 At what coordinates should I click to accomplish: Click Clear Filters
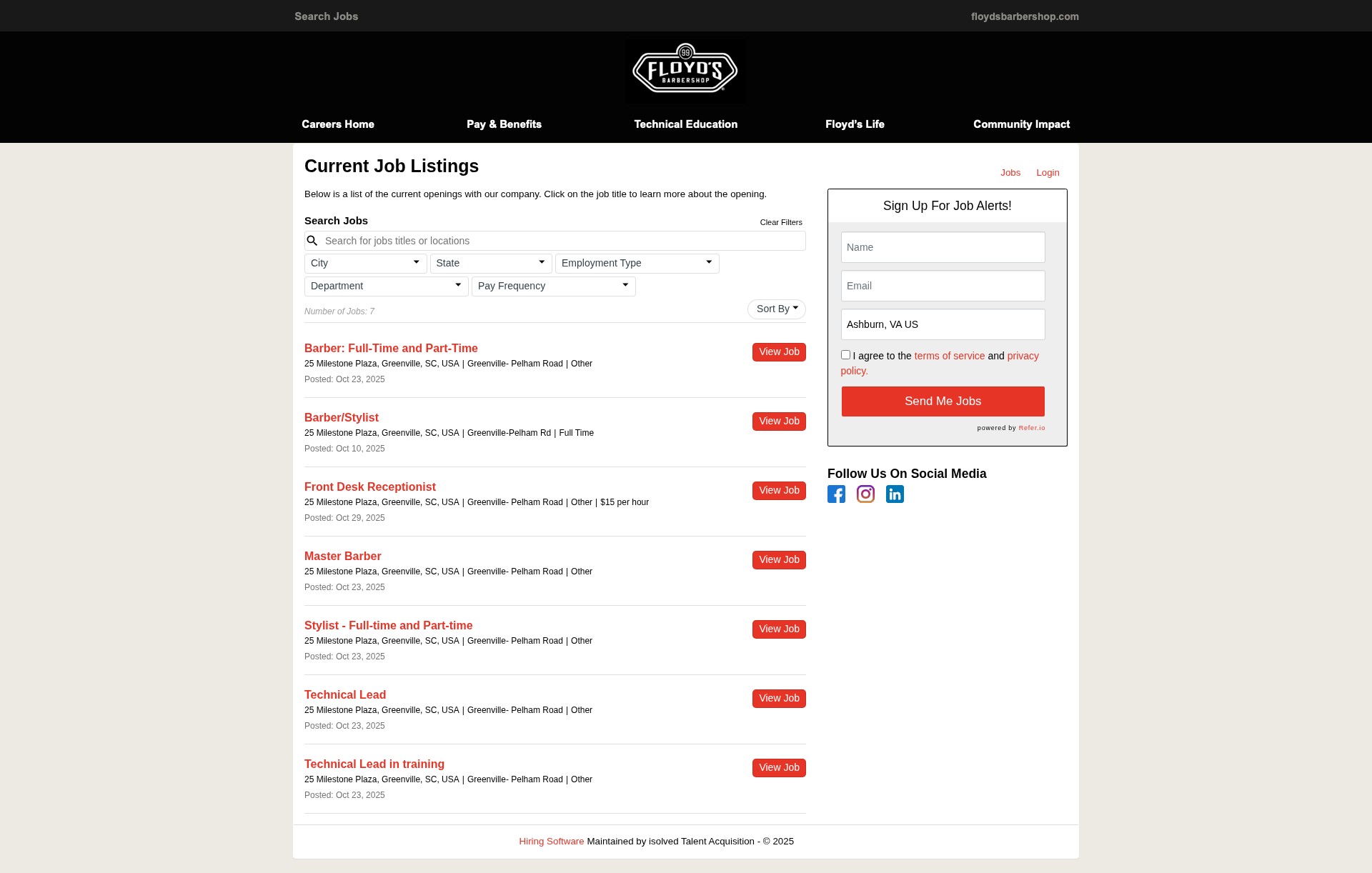pyautogui.click(x=781, y=222)
